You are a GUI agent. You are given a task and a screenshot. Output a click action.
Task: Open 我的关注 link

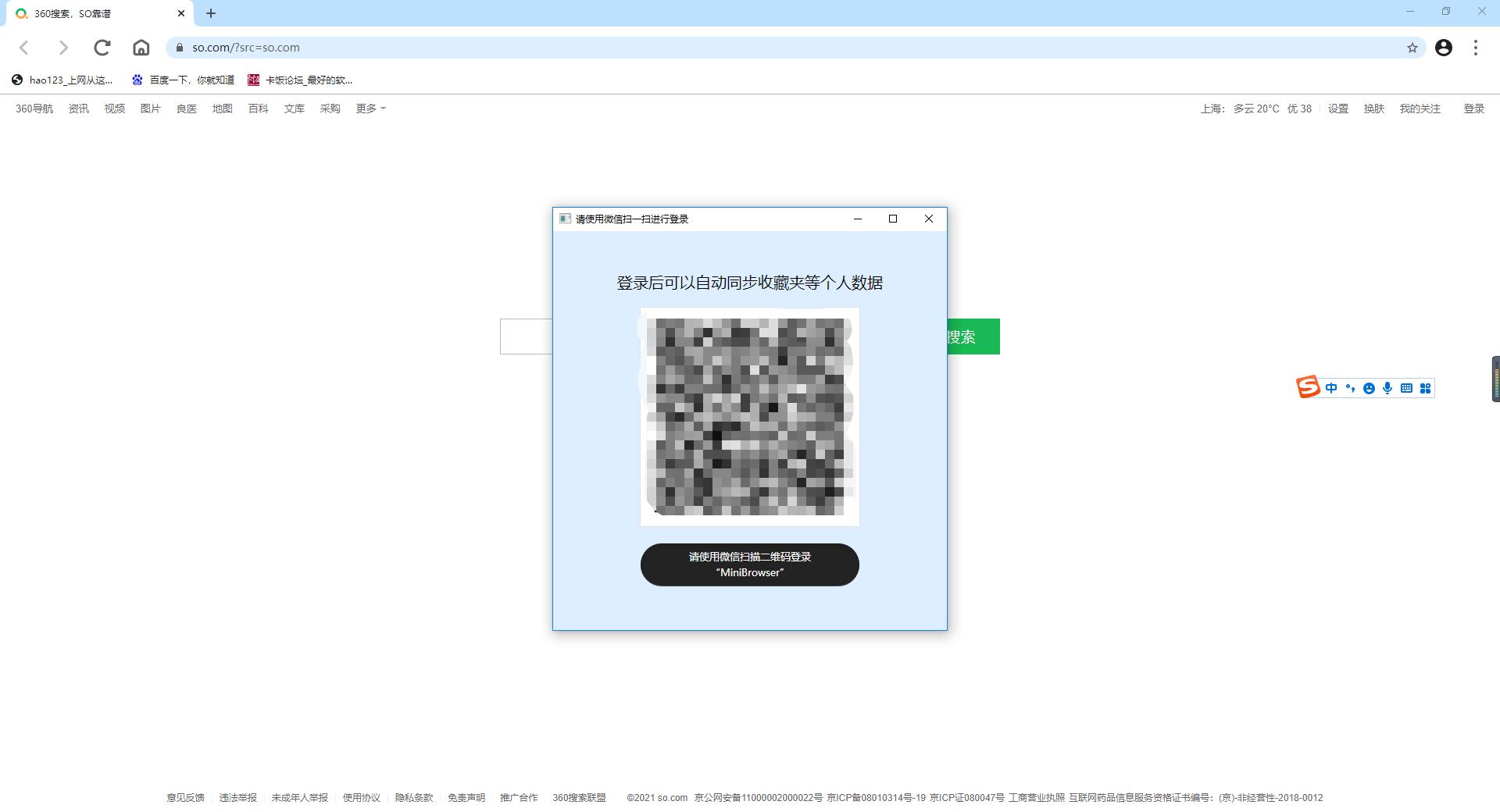pos(1420,109)
